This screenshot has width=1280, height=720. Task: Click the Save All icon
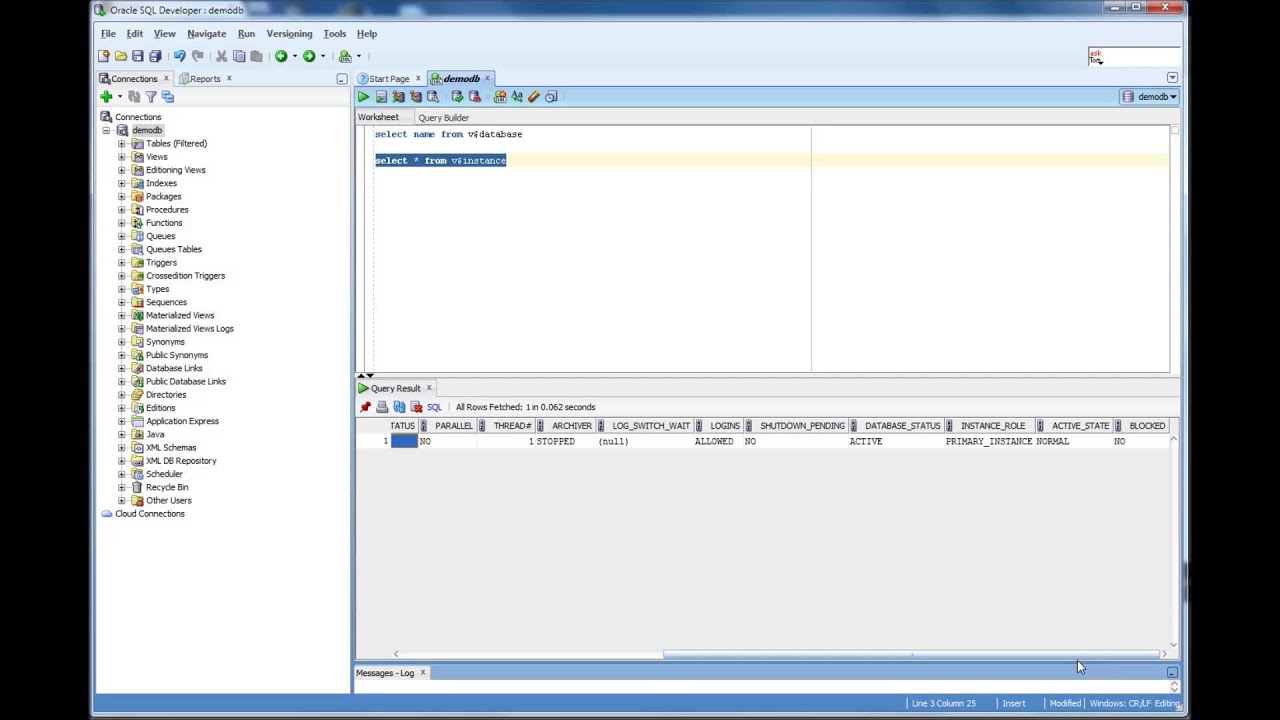[x=155, y=56]
